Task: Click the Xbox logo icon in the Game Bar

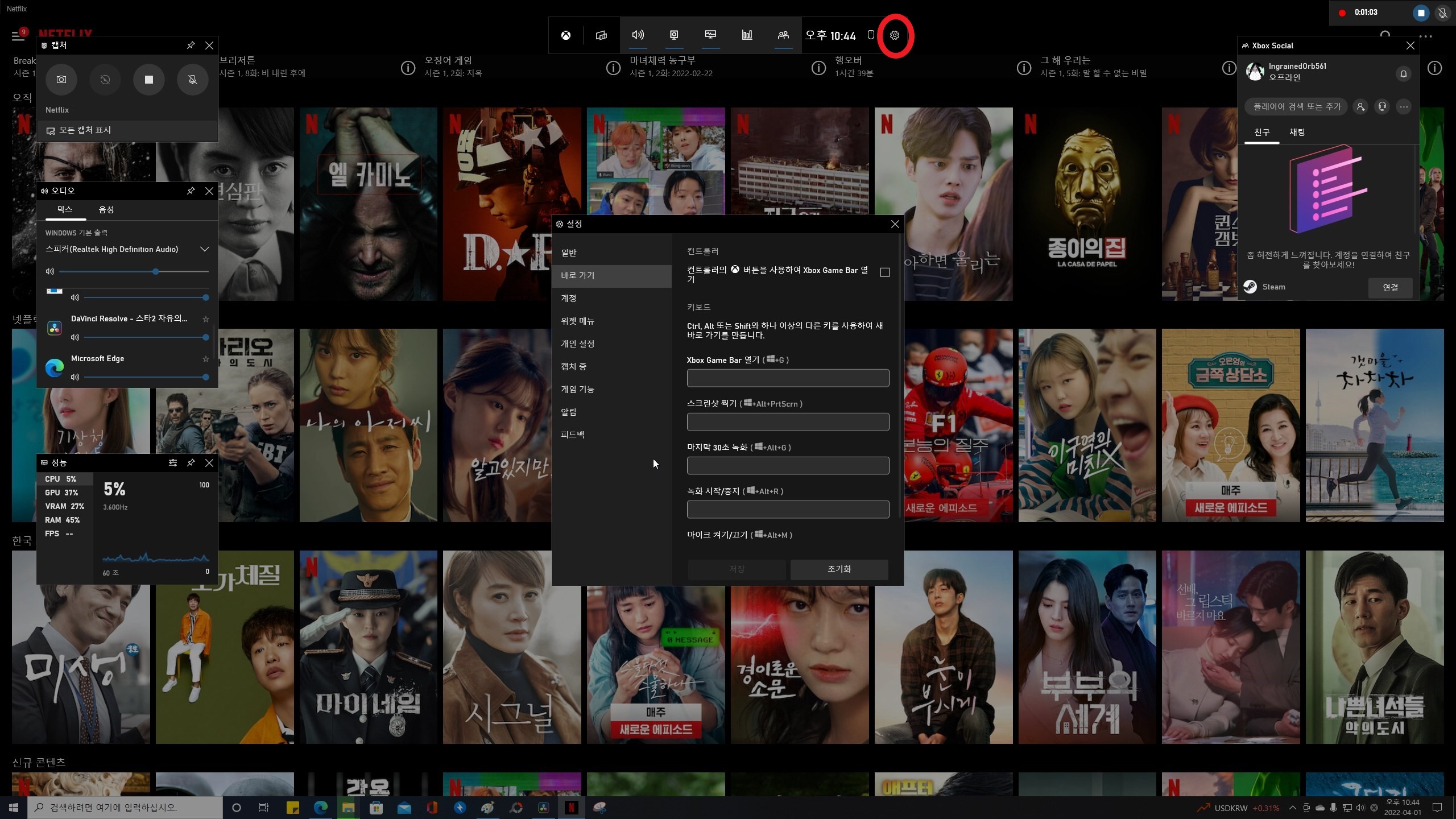Action: 566,35
